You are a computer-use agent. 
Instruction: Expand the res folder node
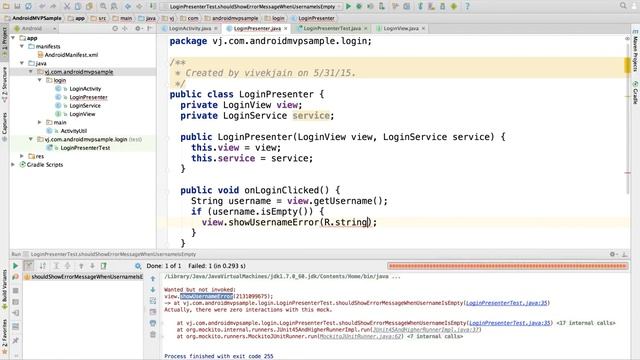coord(22,156)
